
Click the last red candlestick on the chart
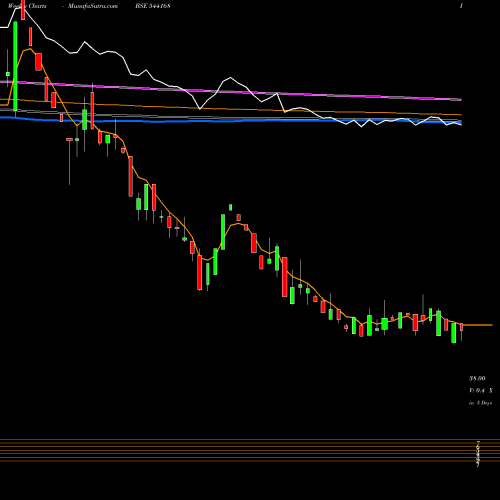click(x=462, y=327)
